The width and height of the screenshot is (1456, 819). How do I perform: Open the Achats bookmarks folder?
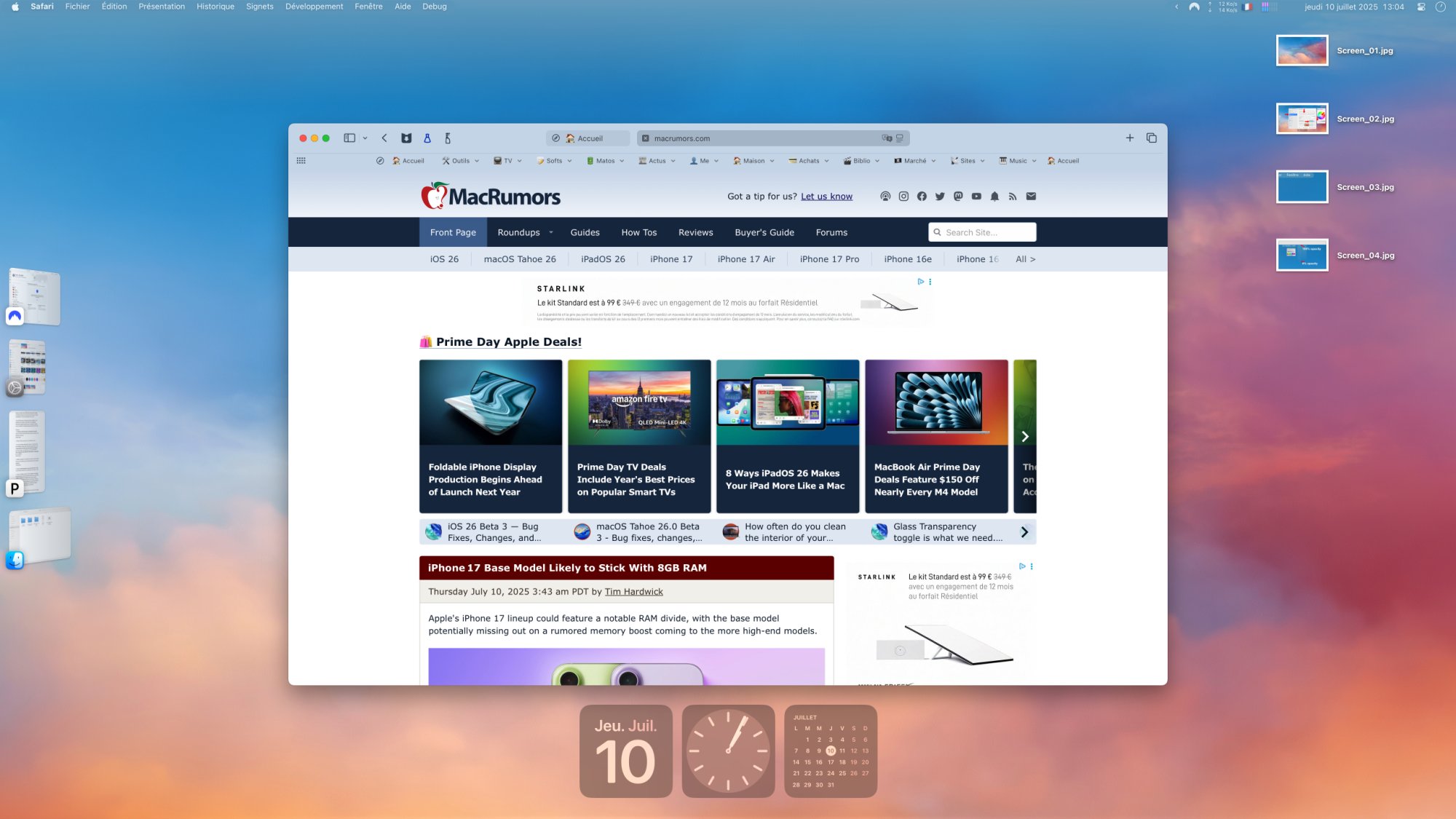[x=809, y=161]
